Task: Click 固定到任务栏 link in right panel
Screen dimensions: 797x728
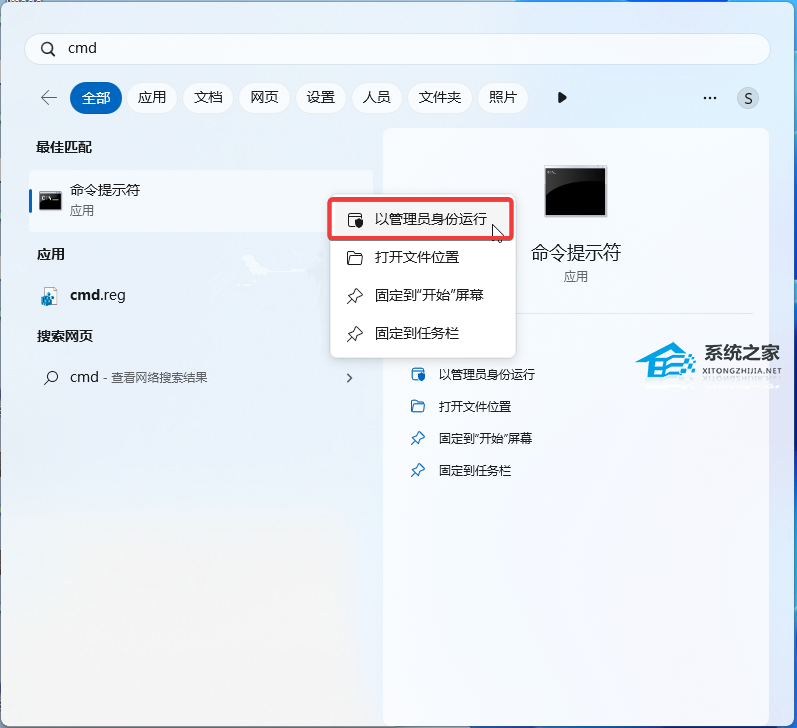Action: 475,471
